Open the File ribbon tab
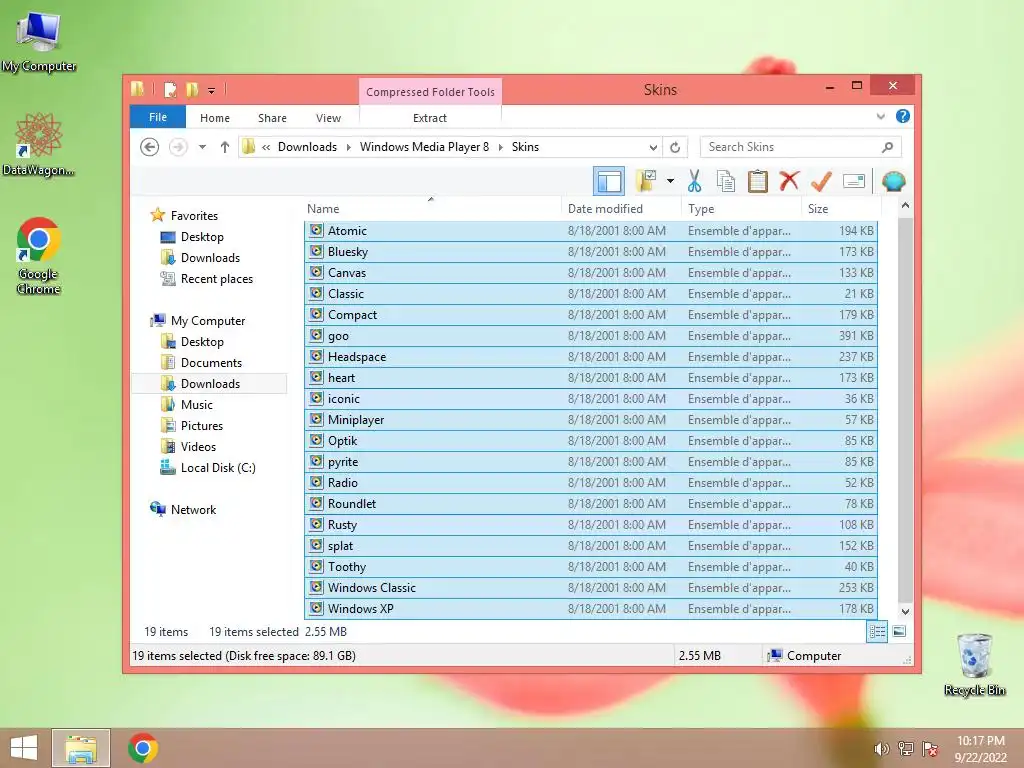Viewport: 1024px width, 768px height. (x=157, y=117)
